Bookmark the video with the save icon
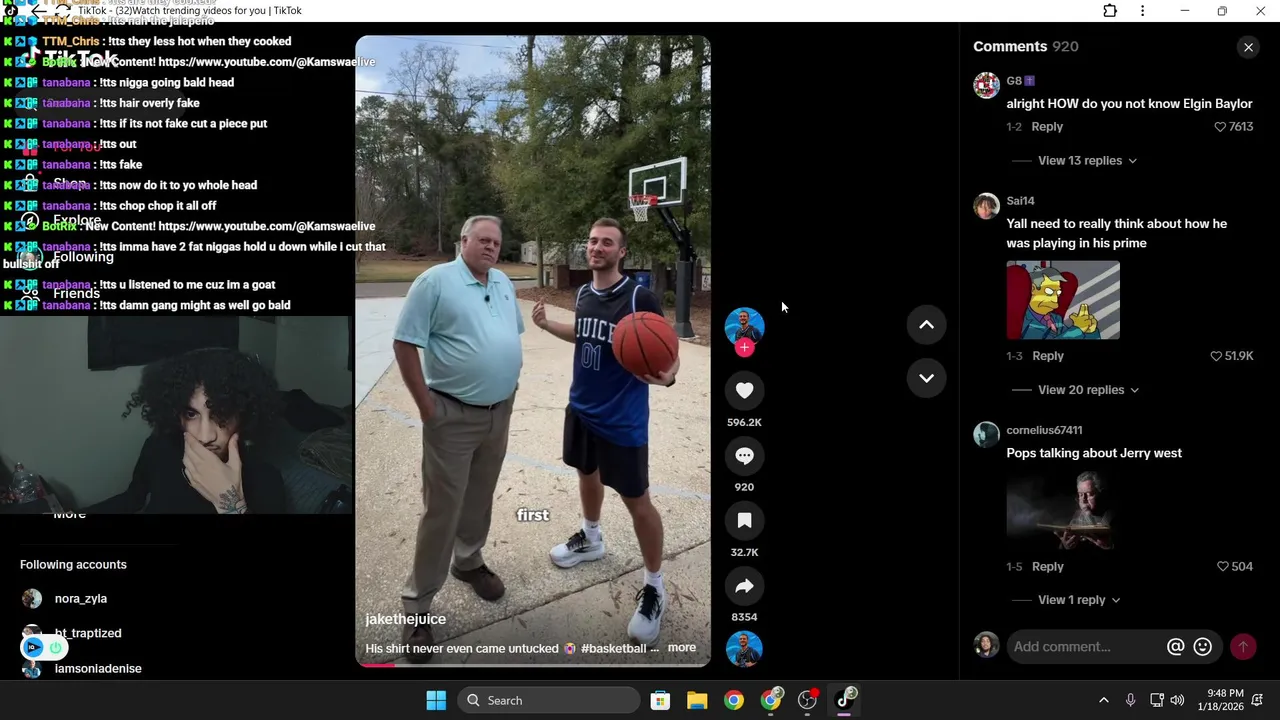 coord(744,521)
